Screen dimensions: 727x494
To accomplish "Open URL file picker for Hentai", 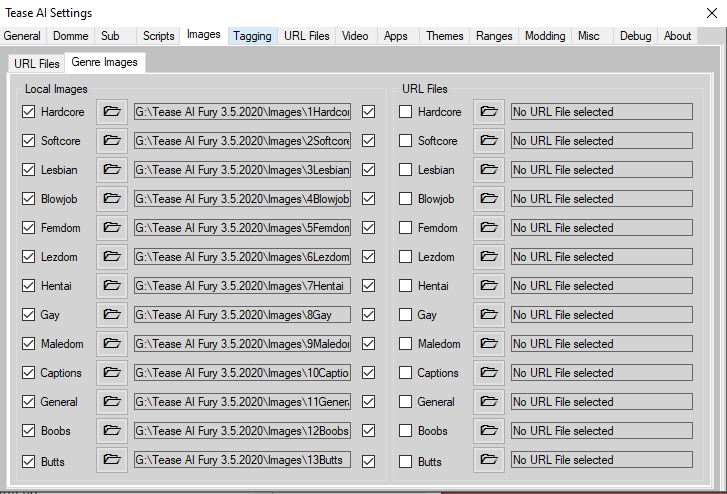I will 489,286.
